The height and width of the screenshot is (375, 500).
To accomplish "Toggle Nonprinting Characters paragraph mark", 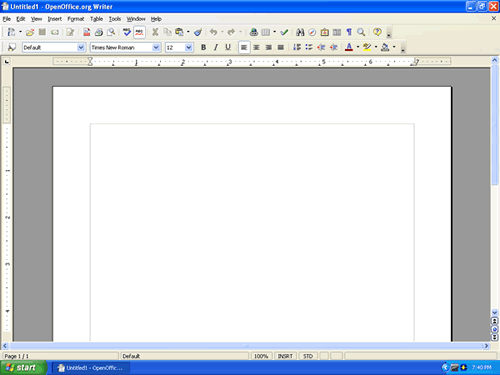I will (349, 32).
